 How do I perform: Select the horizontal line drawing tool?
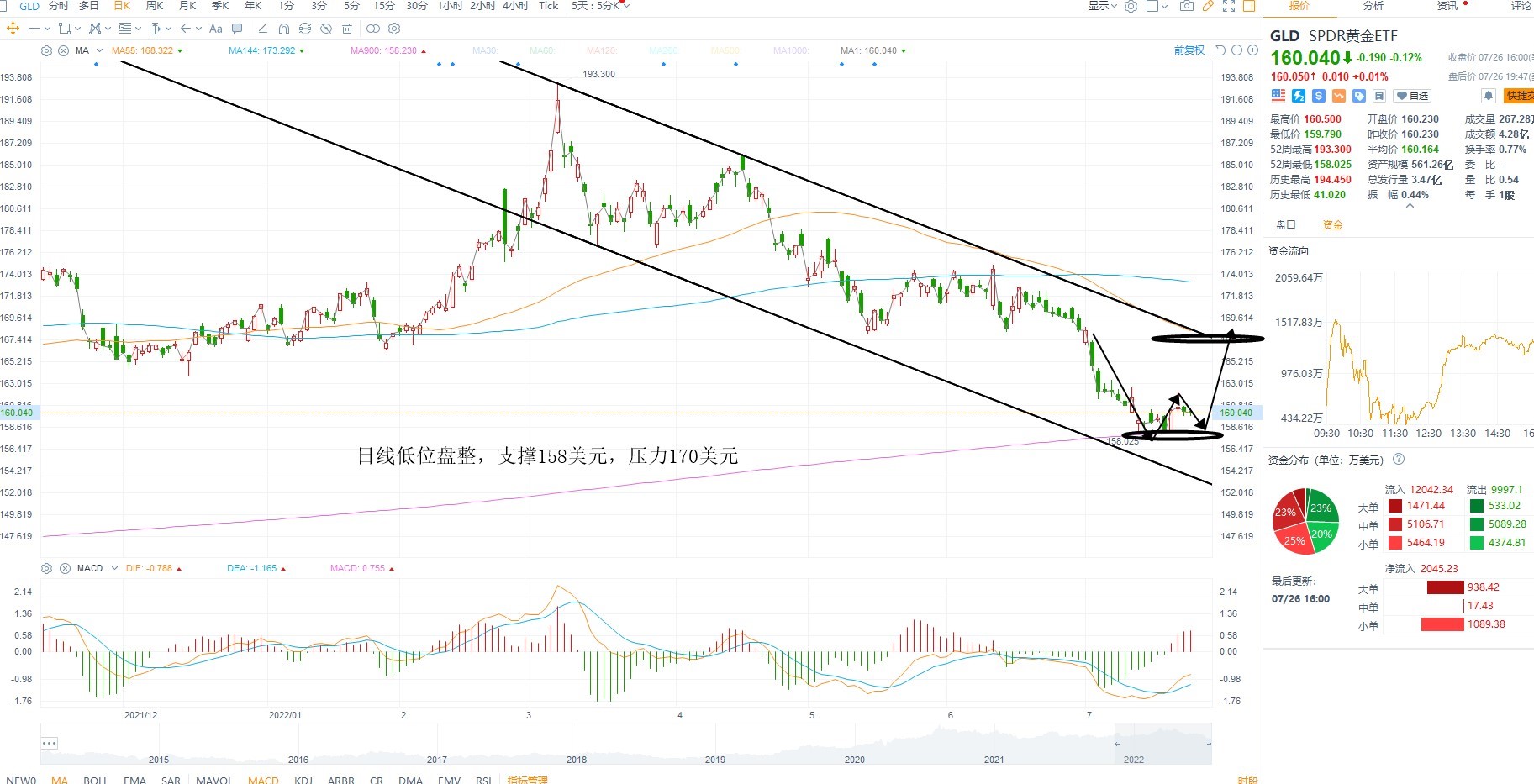point(34,29)
